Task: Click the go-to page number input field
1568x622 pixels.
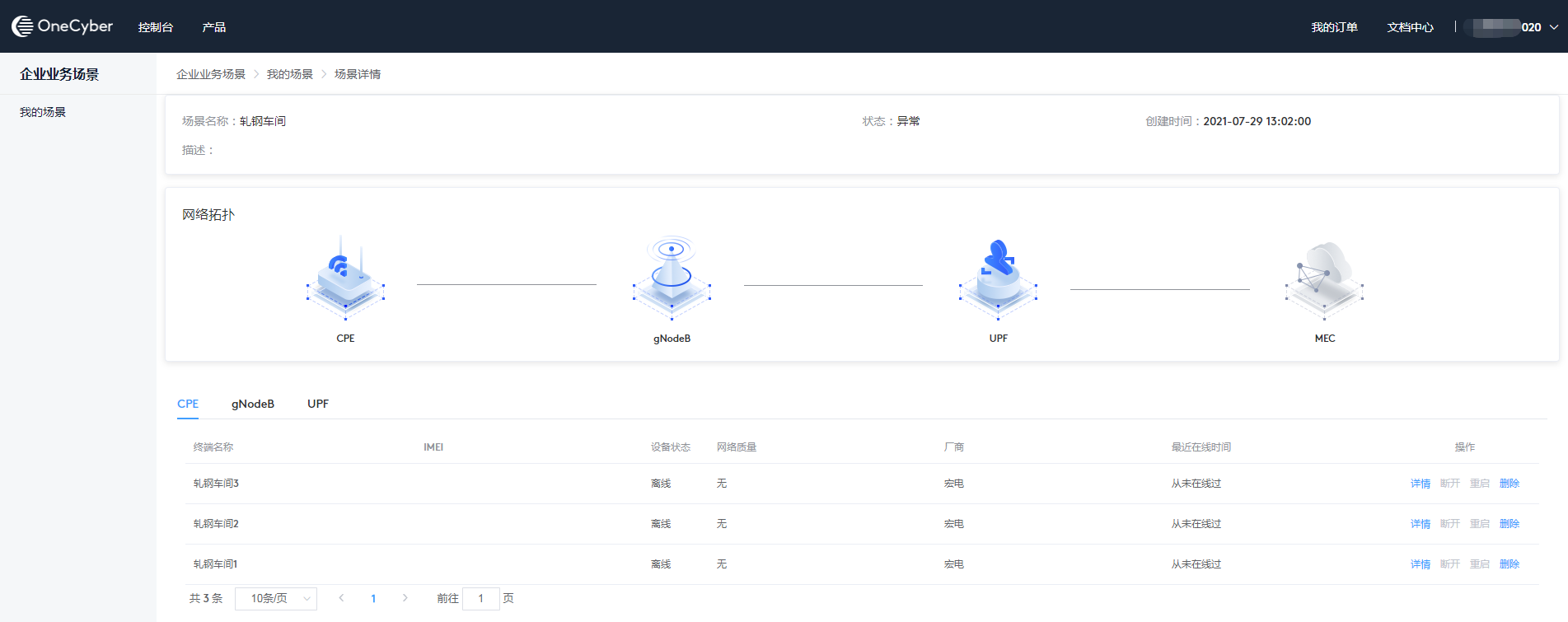Action: point(481,598)
